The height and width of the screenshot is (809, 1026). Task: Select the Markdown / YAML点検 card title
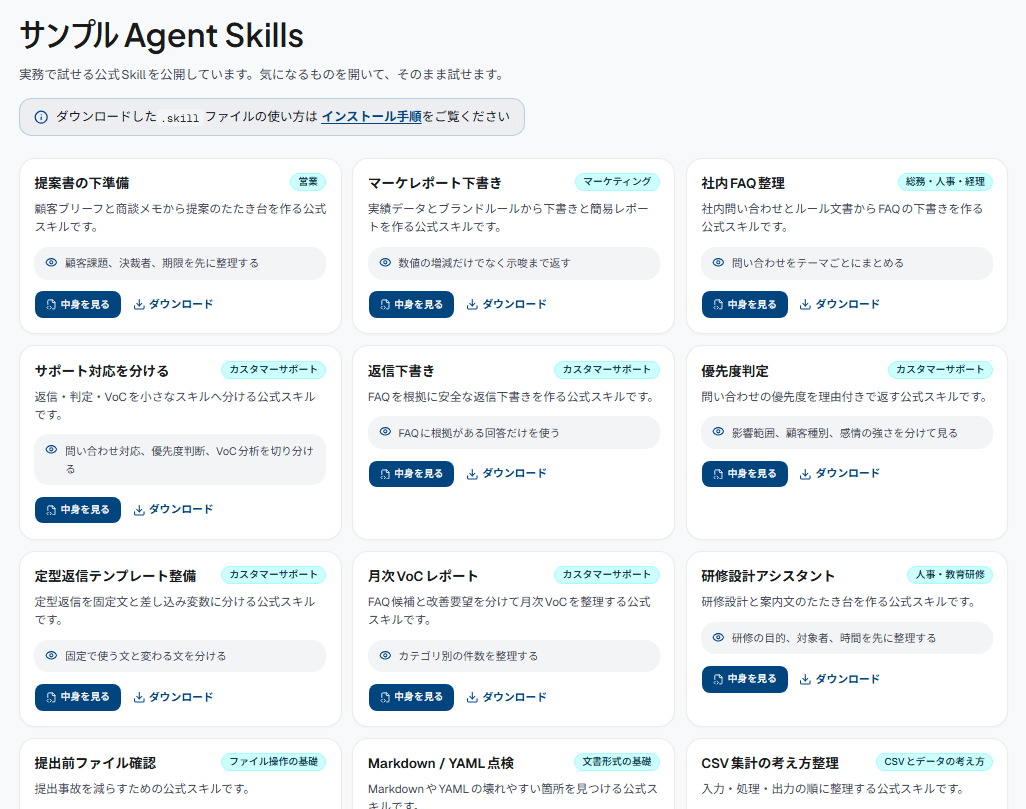pyautogui.click(x=441, y=763)
